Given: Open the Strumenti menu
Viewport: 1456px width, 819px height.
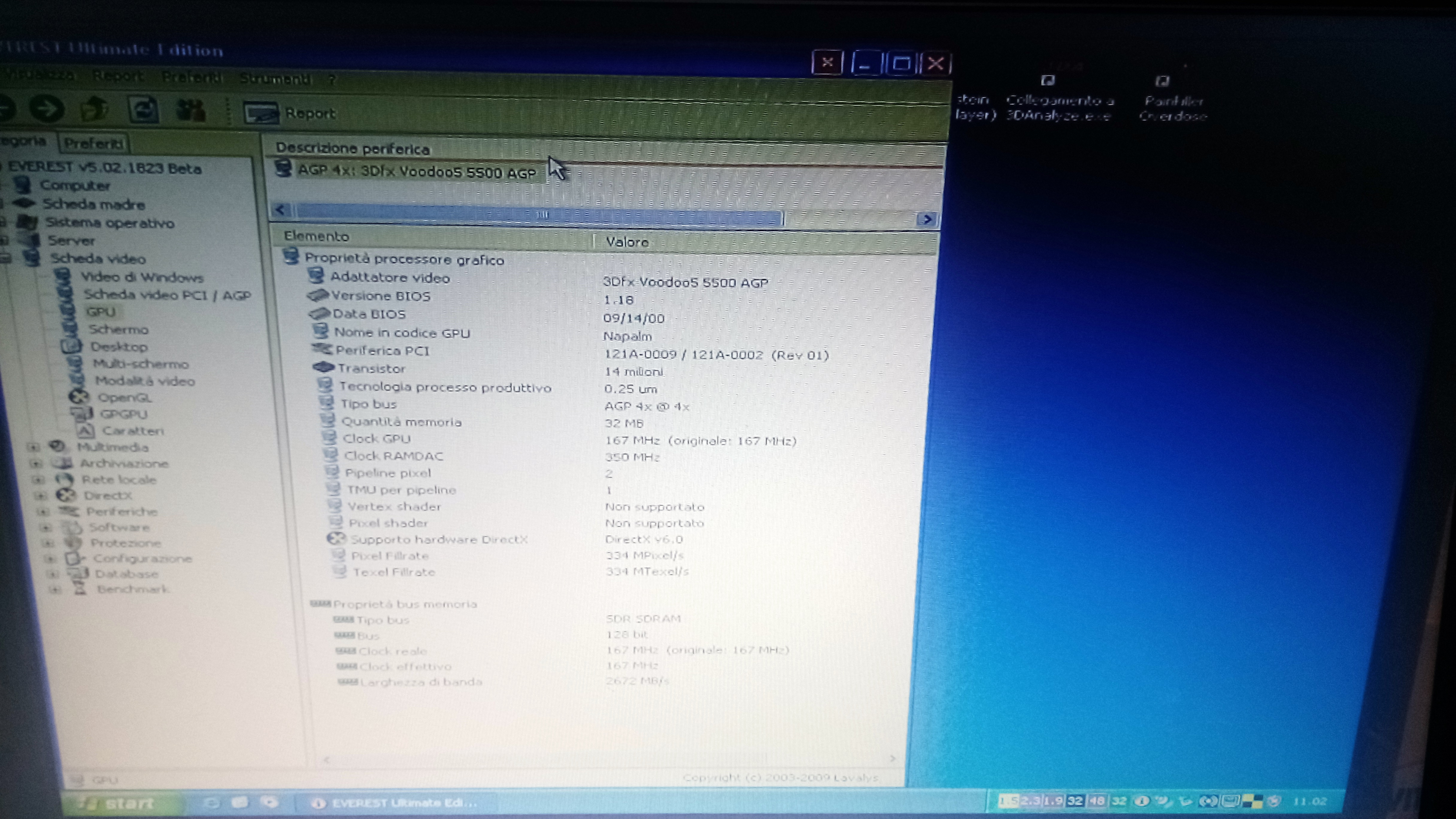Looking at the screenshot, I should [x=275, y=78].
